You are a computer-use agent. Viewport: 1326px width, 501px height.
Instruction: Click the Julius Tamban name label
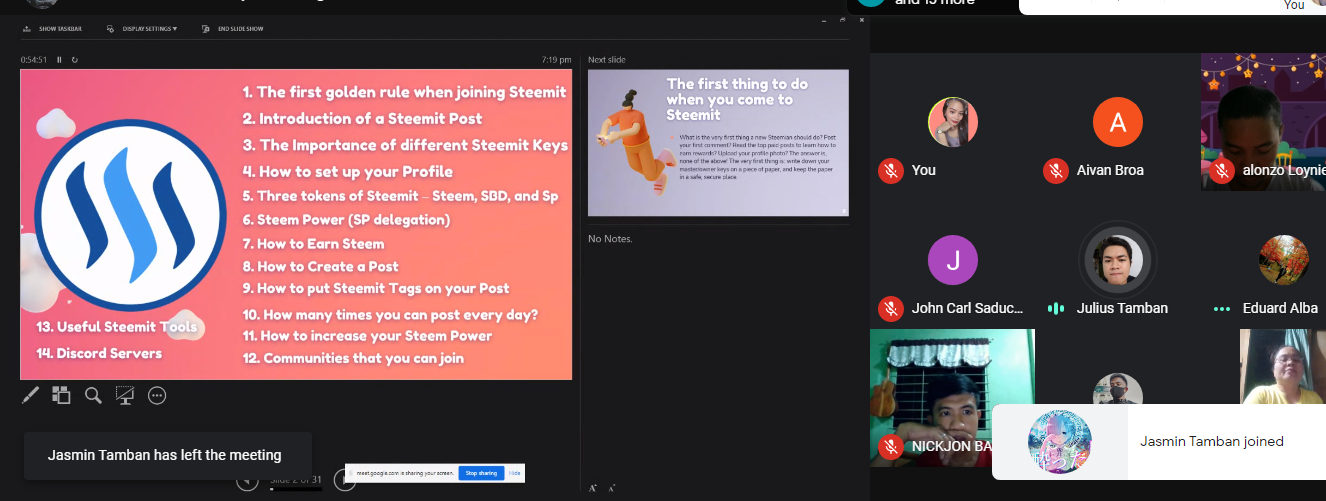1122,308
